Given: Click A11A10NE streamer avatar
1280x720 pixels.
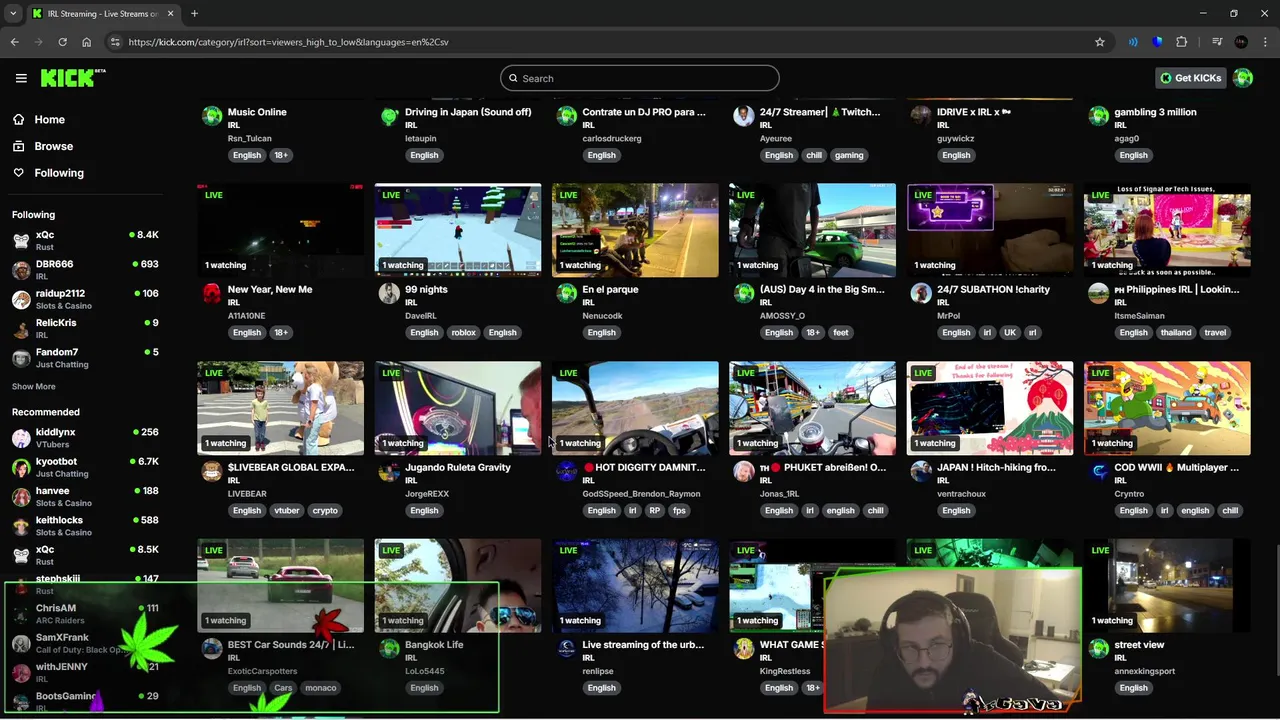Looking at the screenshot, I should [212, 293].
